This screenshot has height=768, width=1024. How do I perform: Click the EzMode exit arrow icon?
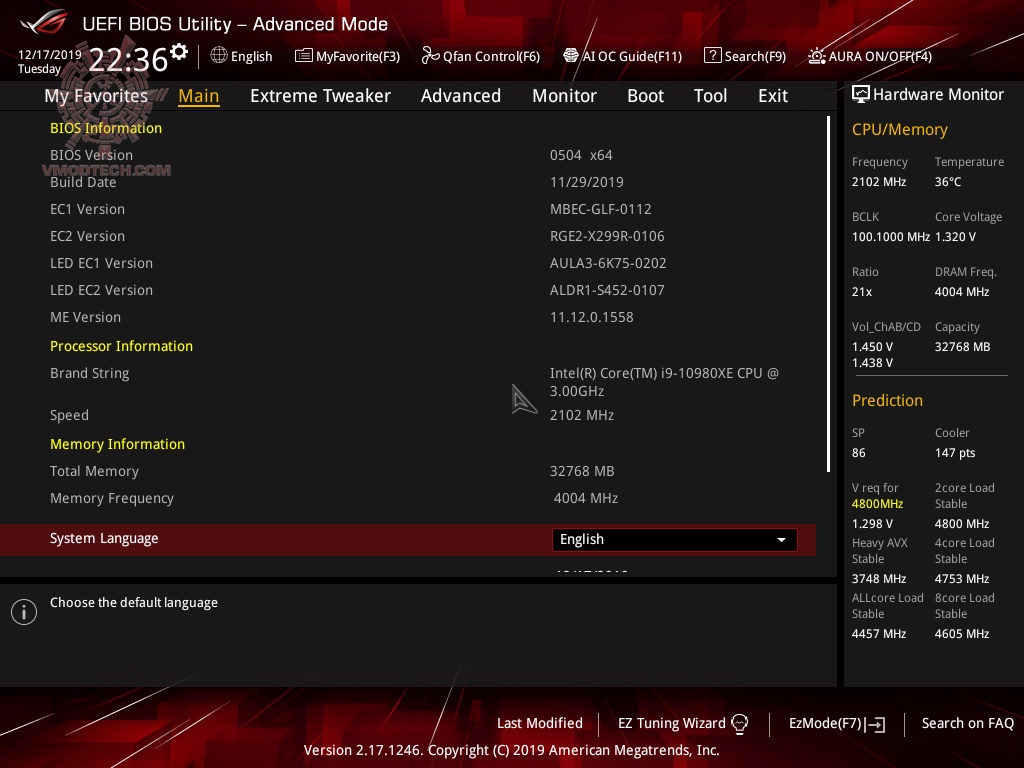click(875, 724)
